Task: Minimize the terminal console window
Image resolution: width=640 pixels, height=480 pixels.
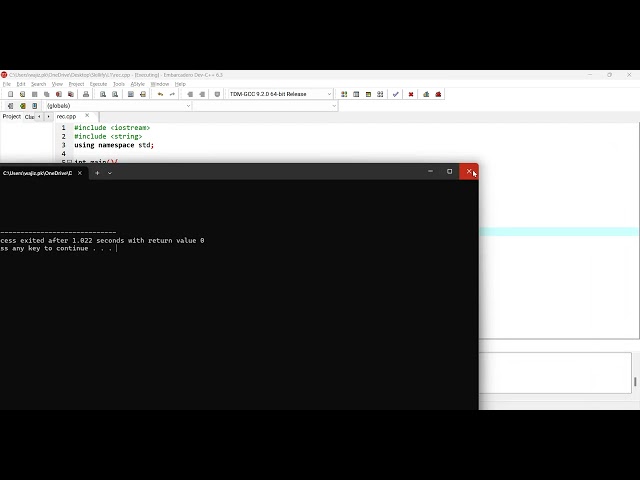Action: (430, 171)
